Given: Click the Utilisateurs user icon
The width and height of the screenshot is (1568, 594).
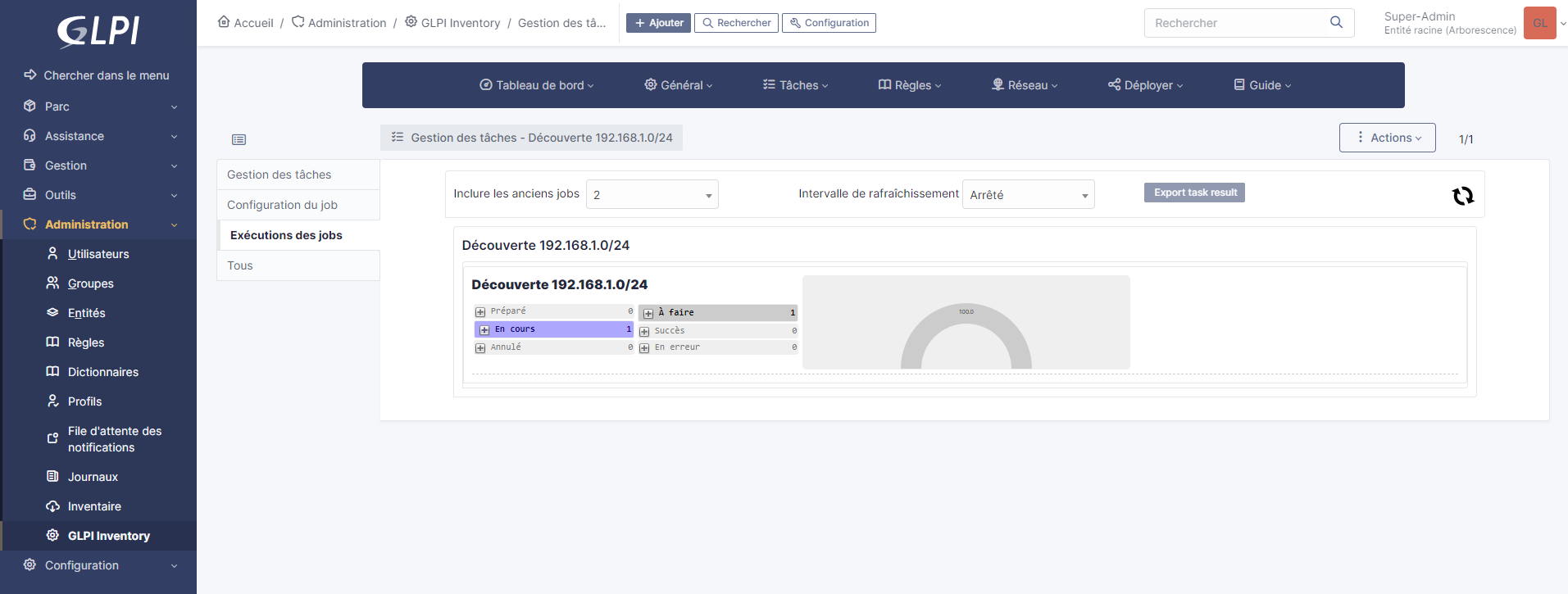Looking at the screenshot, I should point(52,253).
